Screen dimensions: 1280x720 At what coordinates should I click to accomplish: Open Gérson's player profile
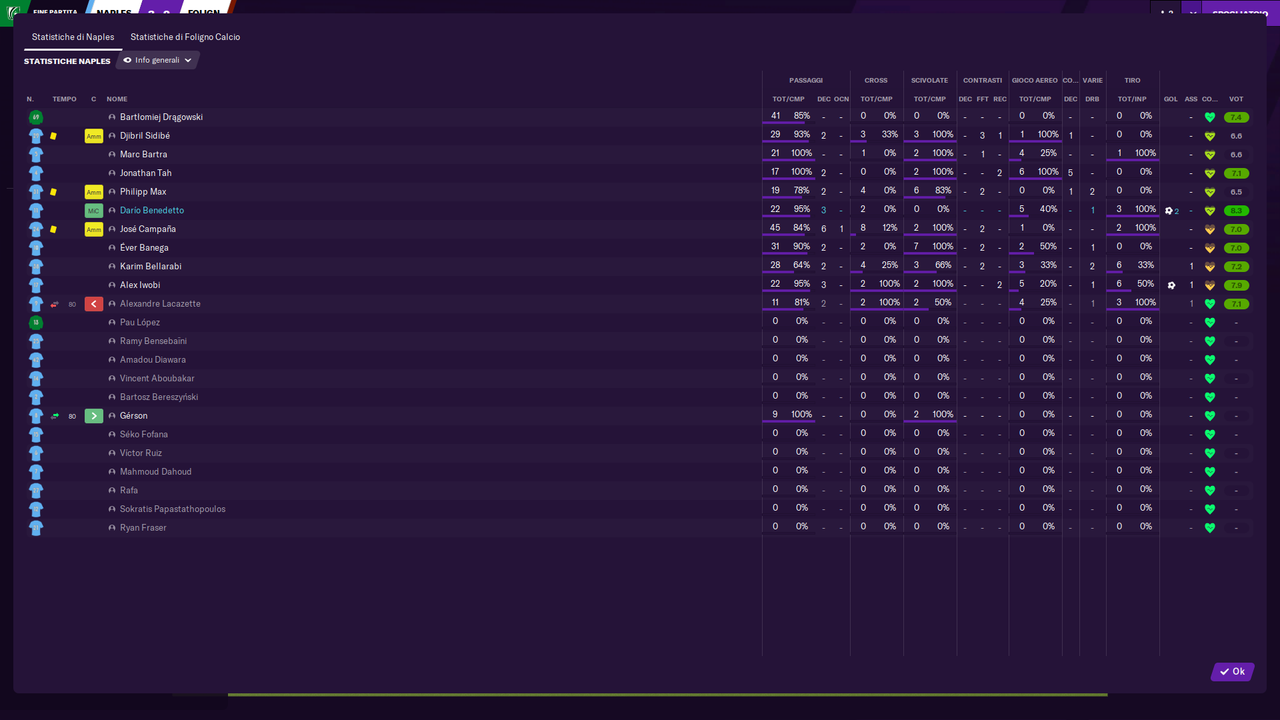coord(134,416)
